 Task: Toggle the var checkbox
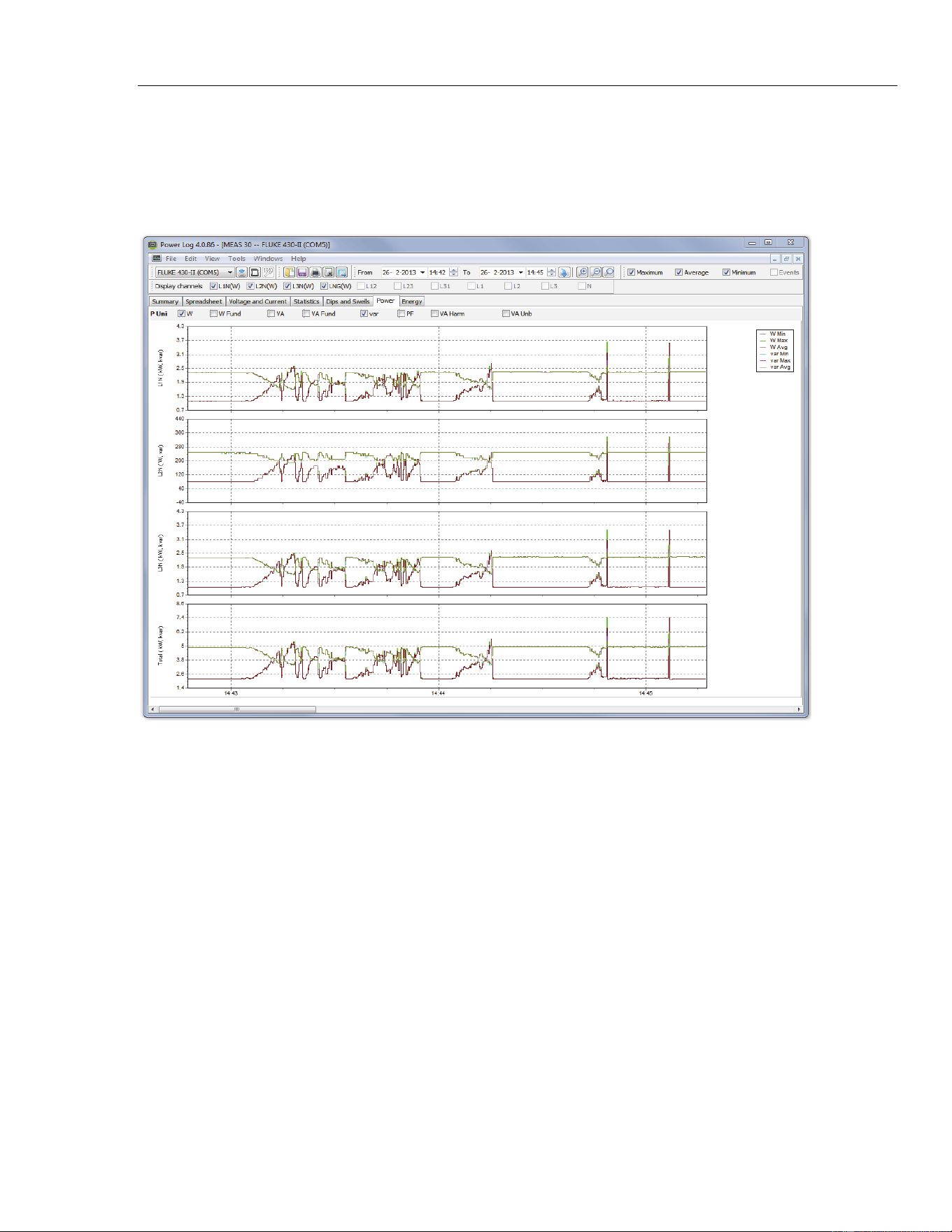[x=364, y=313]
